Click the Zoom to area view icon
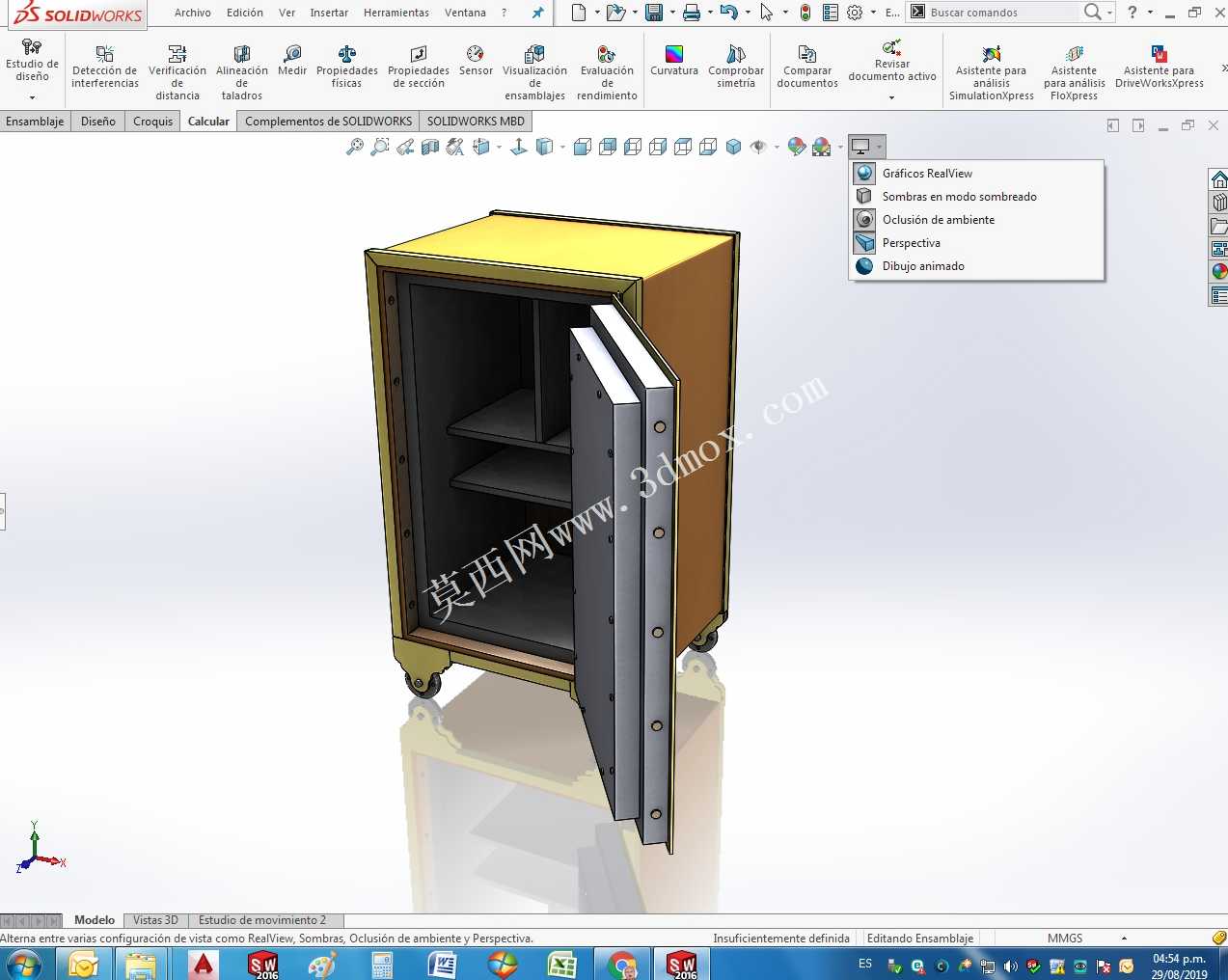 (380, 147)
